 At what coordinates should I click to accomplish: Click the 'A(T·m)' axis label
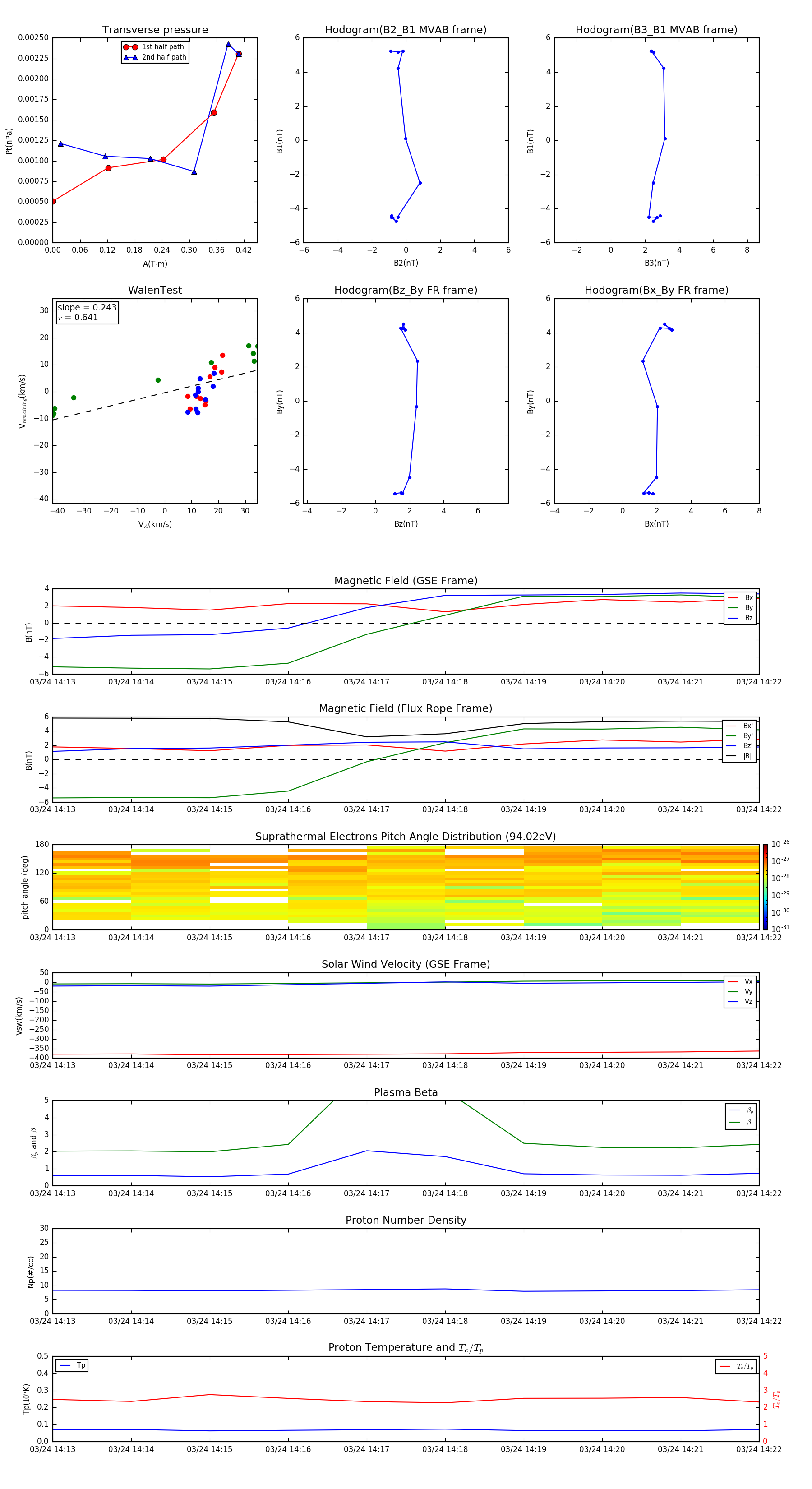pos(155,264)
